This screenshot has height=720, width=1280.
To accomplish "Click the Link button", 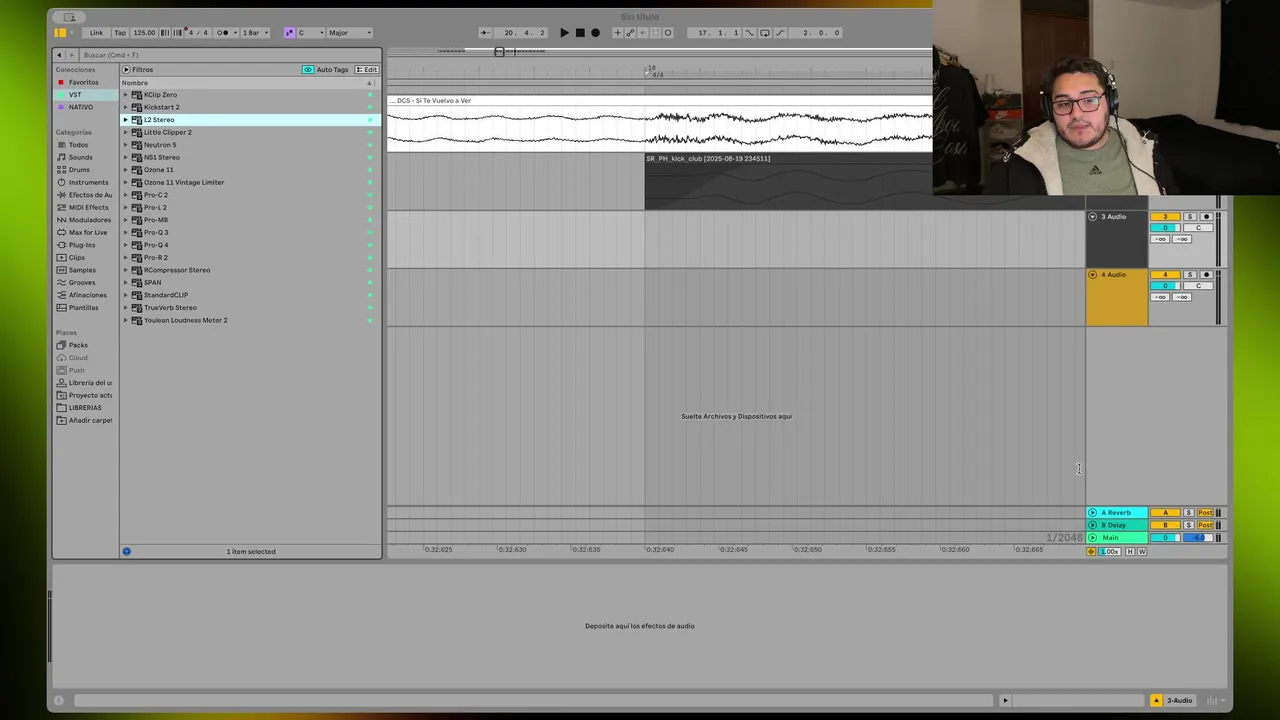I will coord(96,33).
